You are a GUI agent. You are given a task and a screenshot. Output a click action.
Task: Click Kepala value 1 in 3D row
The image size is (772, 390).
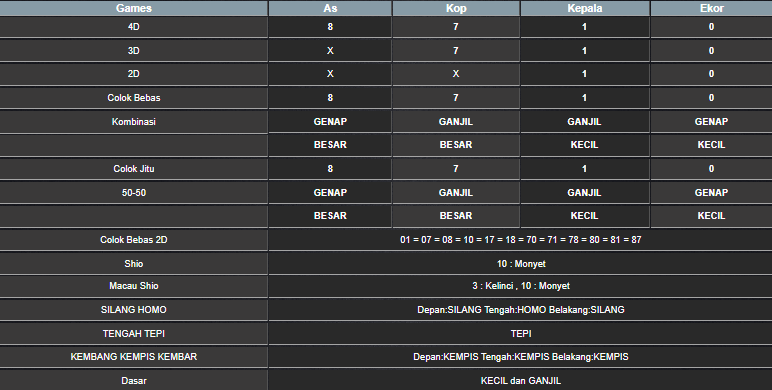[584, 51]
